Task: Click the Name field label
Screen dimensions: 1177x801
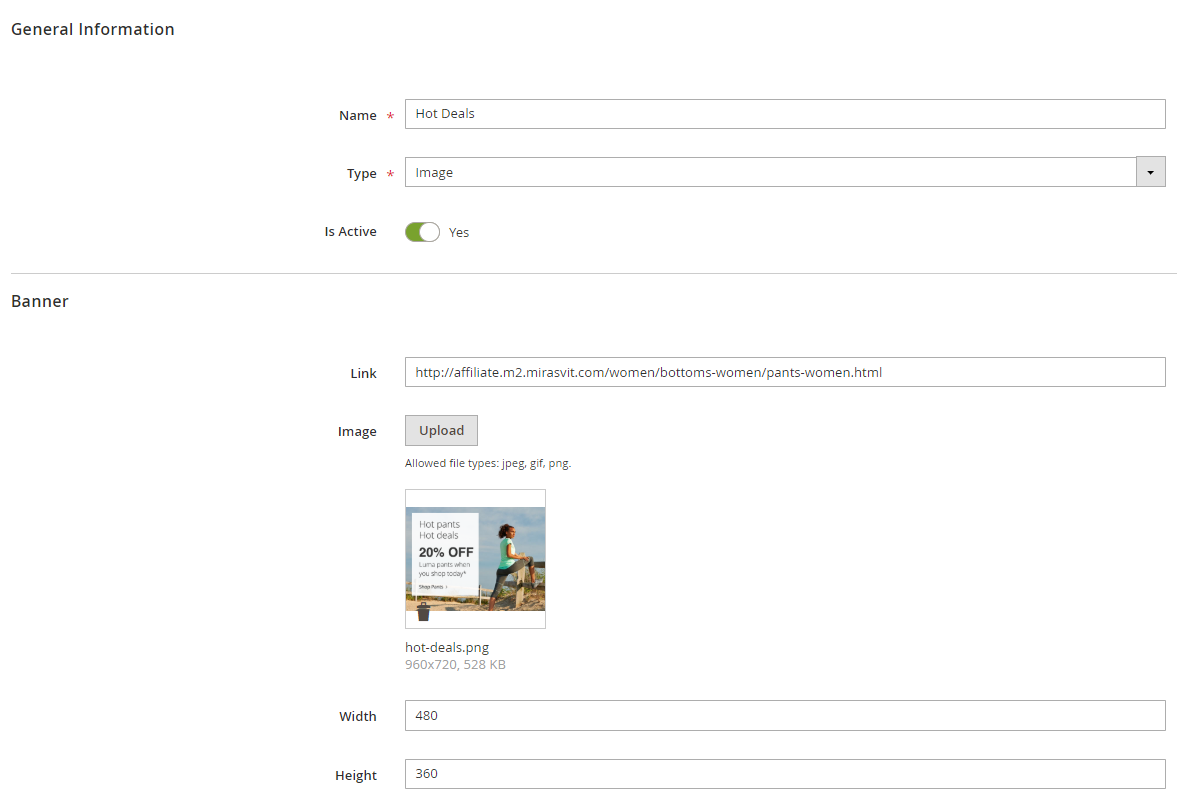Action: click(357, 116)
